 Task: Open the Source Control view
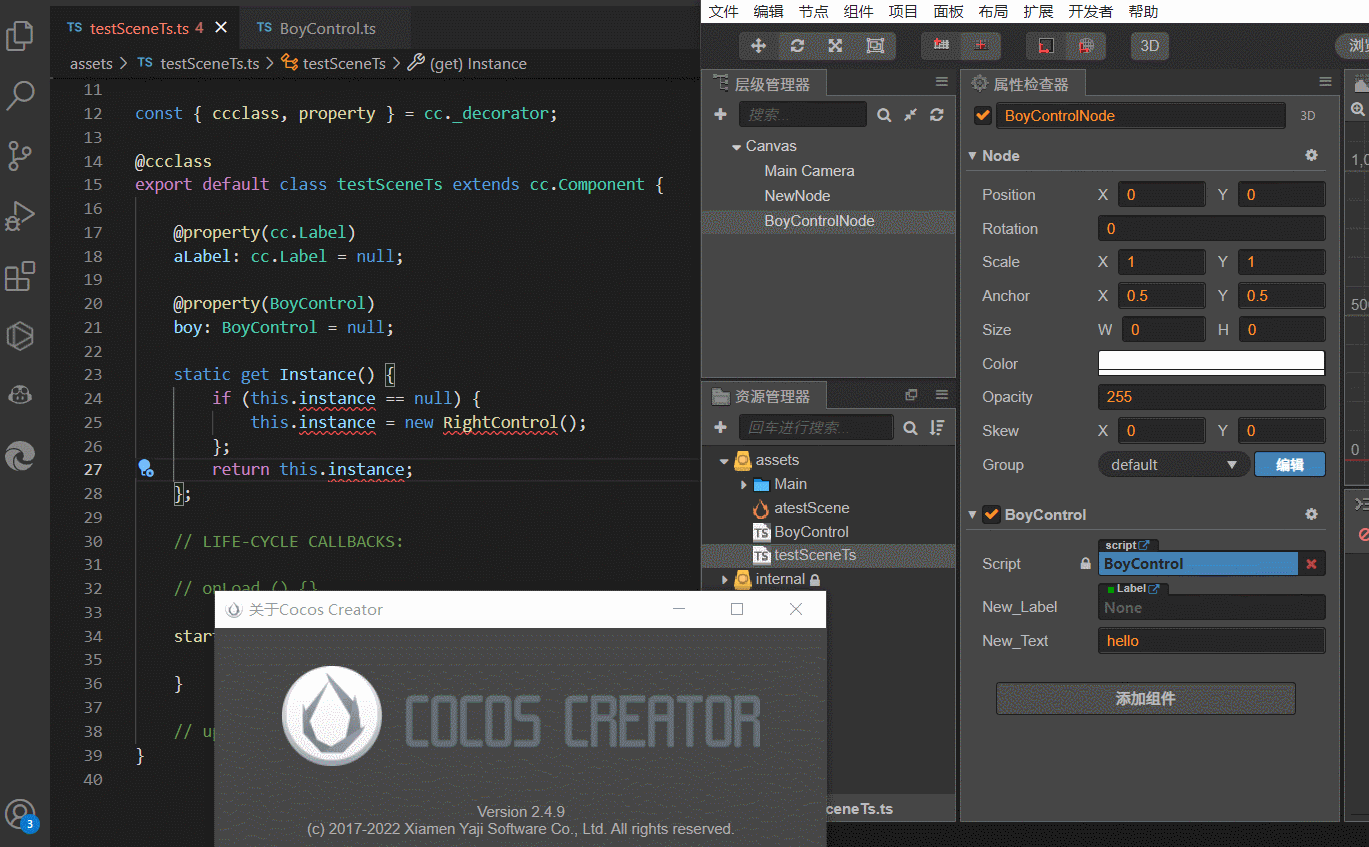point(20,156)
